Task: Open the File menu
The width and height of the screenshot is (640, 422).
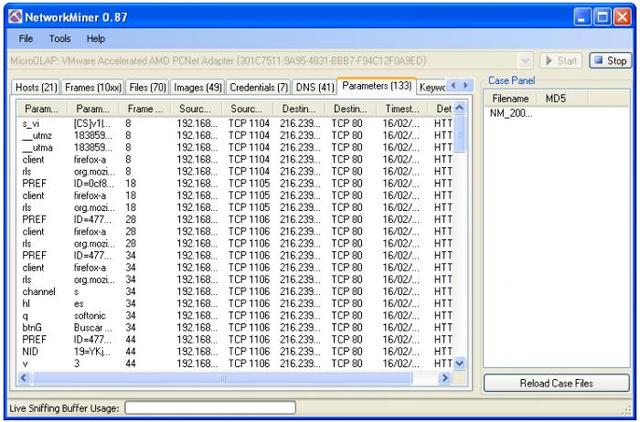Action: coord(26,38)
